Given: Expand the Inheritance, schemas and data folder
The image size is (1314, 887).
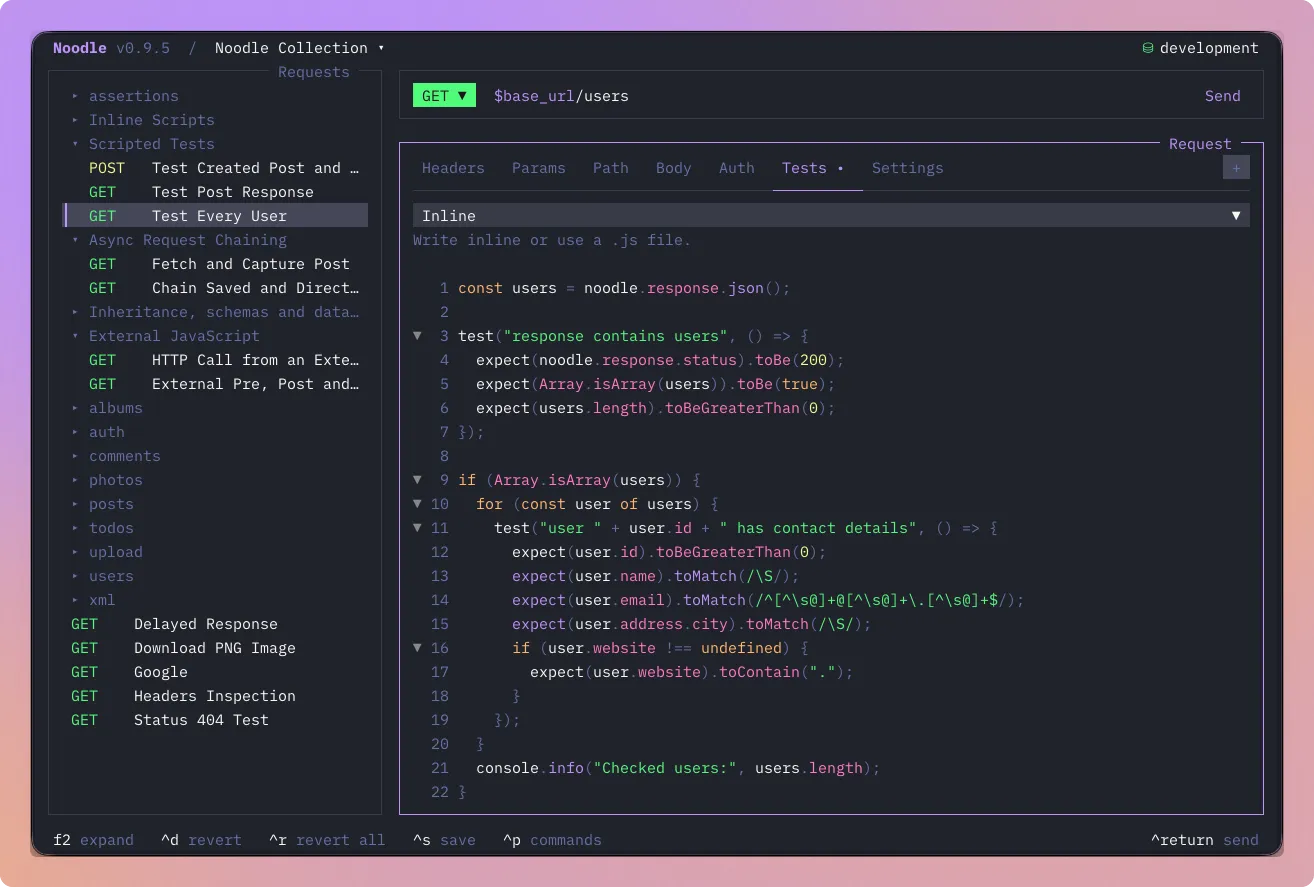Looking at the screenshot, I should [x=215, y=312].
